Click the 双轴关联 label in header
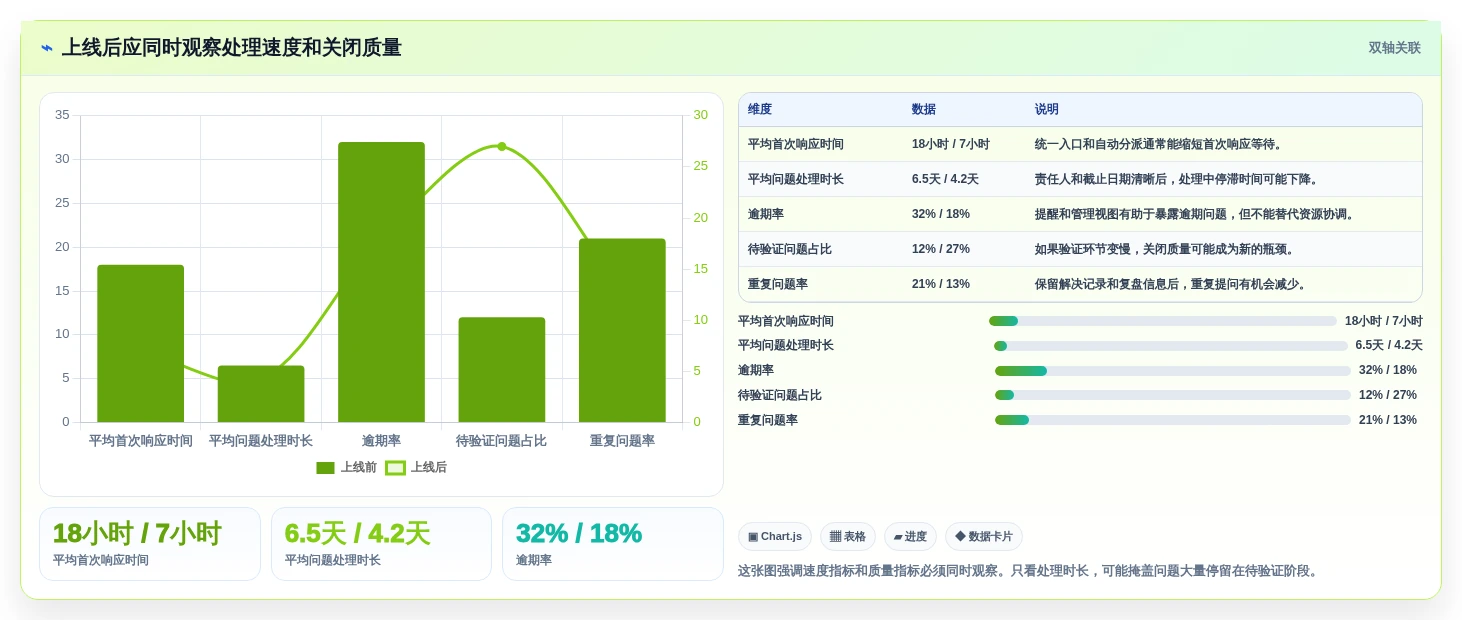The height and width of the screenshot is (620, 1462). [1394, 48]
